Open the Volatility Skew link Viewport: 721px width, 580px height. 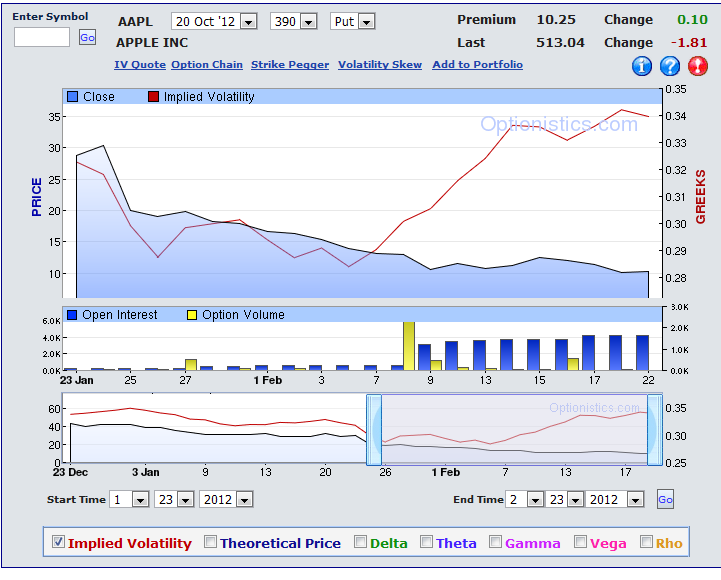point(379,65)
